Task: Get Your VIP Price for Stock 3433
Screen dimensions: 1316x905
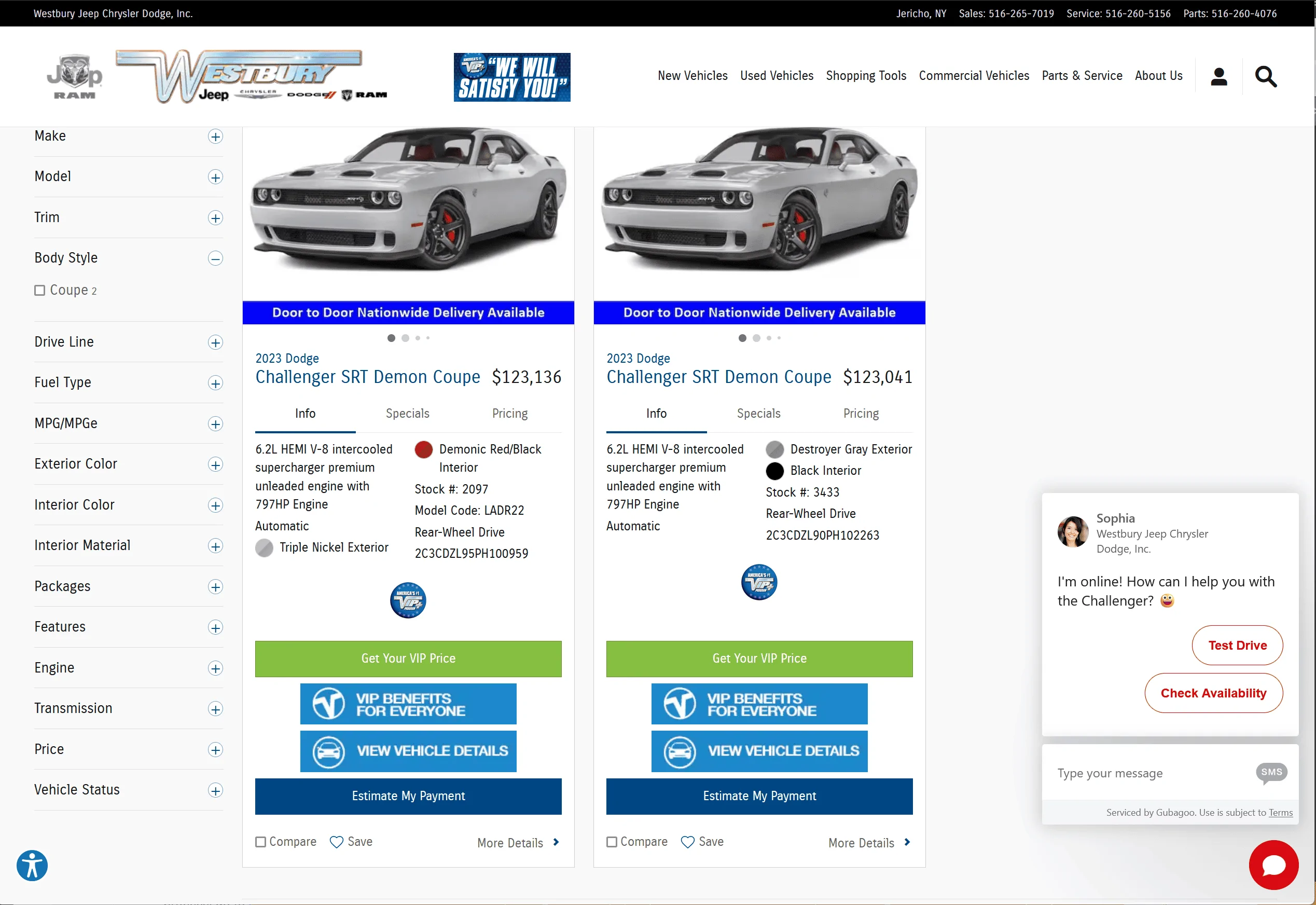Action: click(759, 659)
